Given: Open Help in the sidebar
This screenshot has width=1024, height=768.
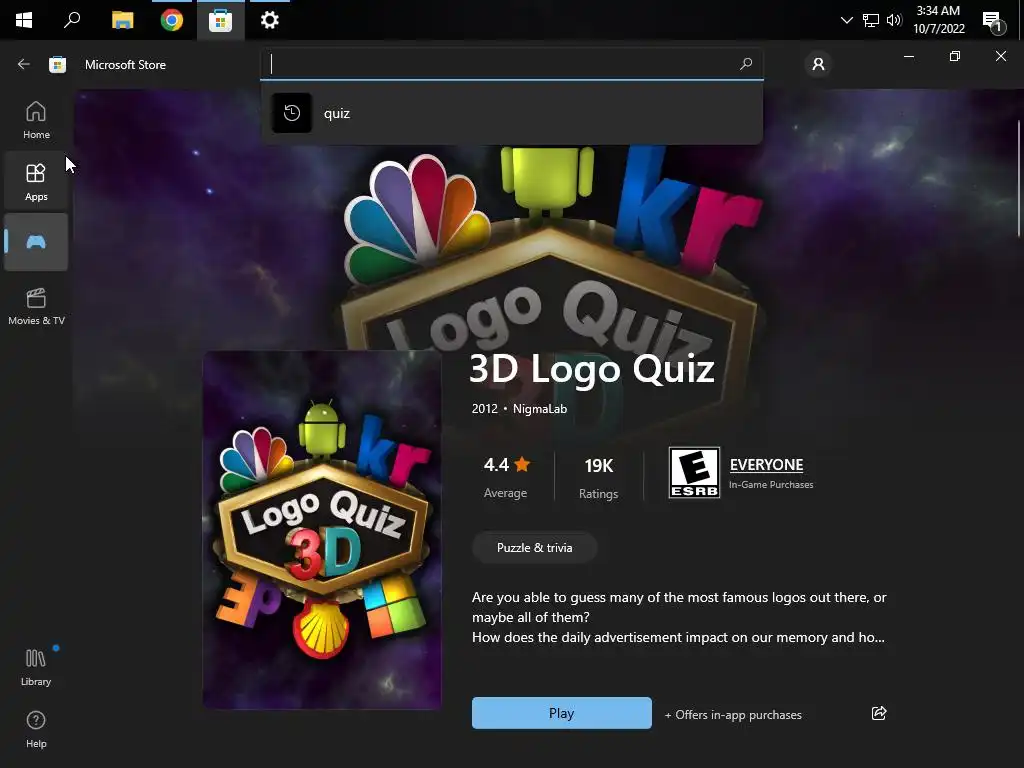Looking at the screenshot, I should pyautogui.click(x=36, y=729).
